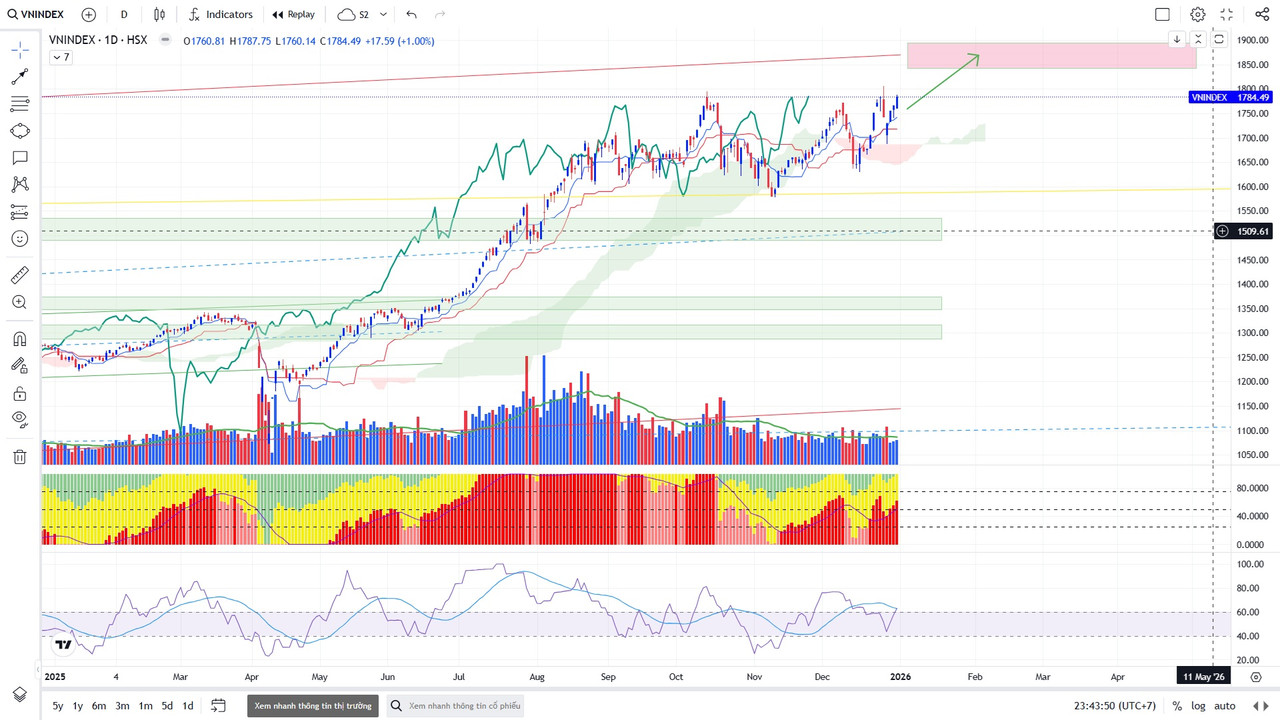Redo the last undone action
The height and width of the screenshot is (720, 1280).
click(x=440, y=15)
